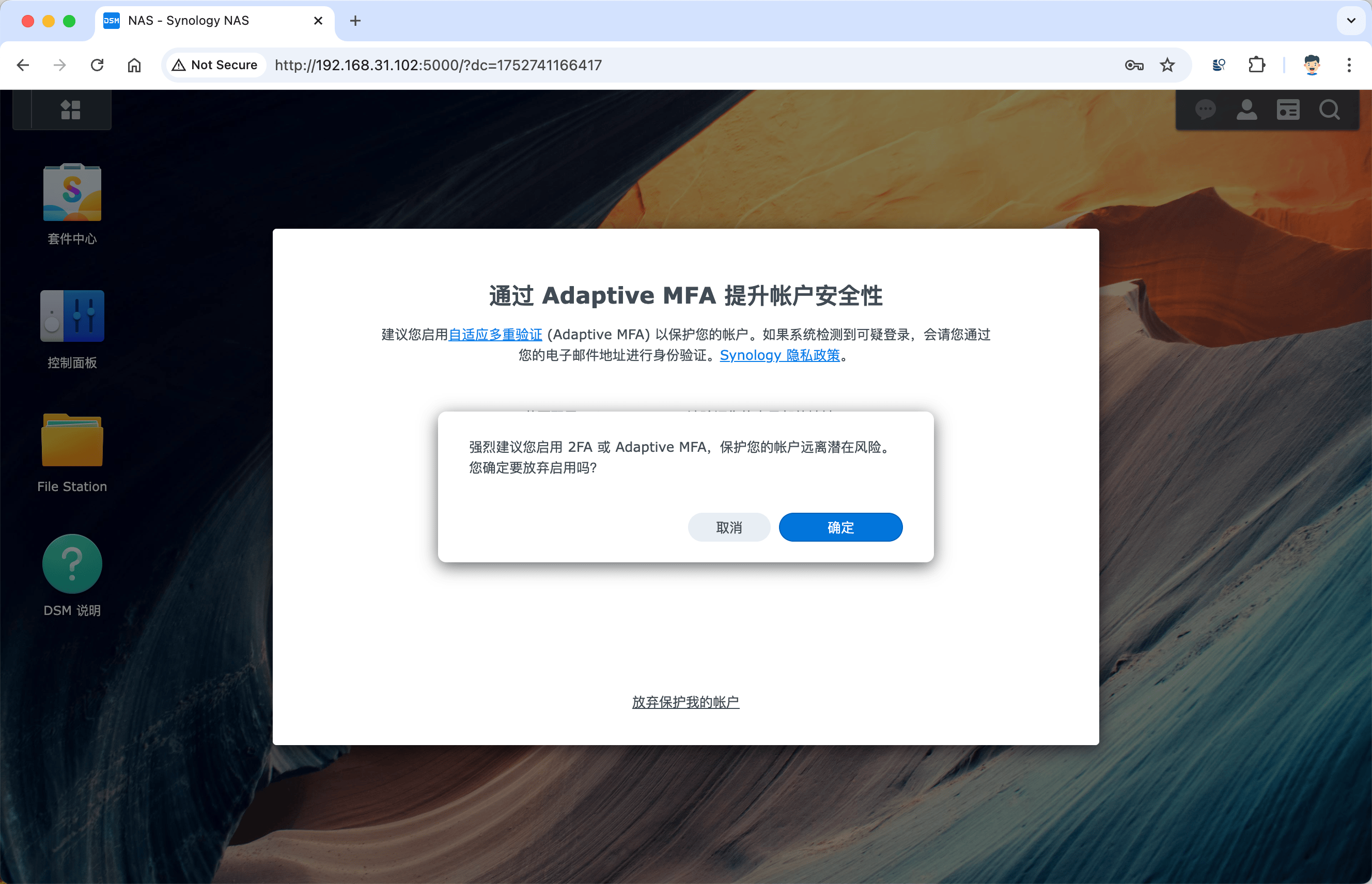Close the NAS - Synology NAS tab
Viewport: 1372px width, 884px height.
point(318,21)
